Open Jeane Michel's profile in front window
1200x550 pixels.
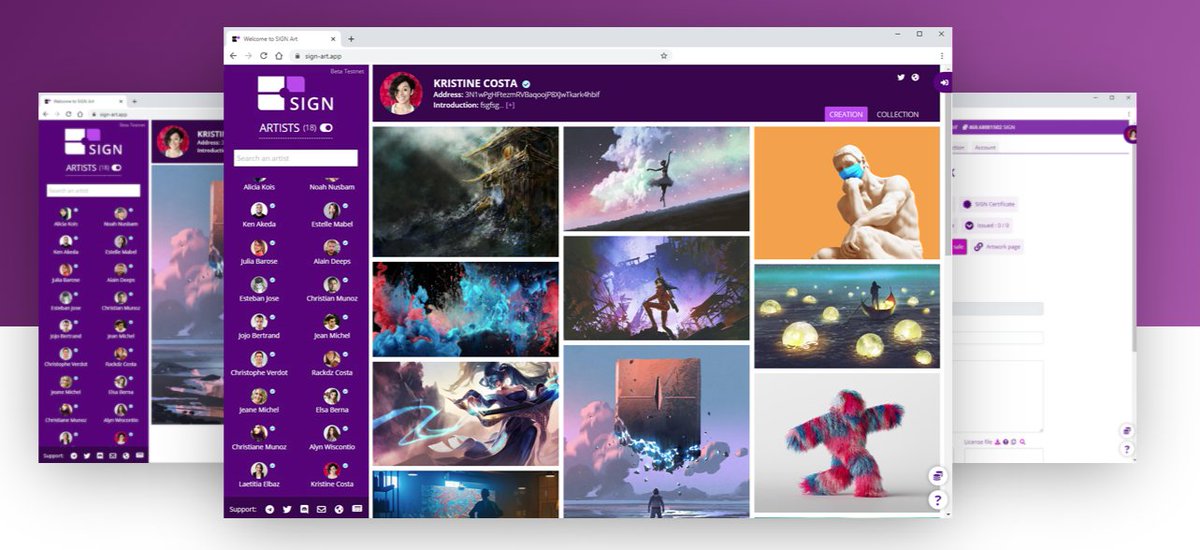click(259, 402)
